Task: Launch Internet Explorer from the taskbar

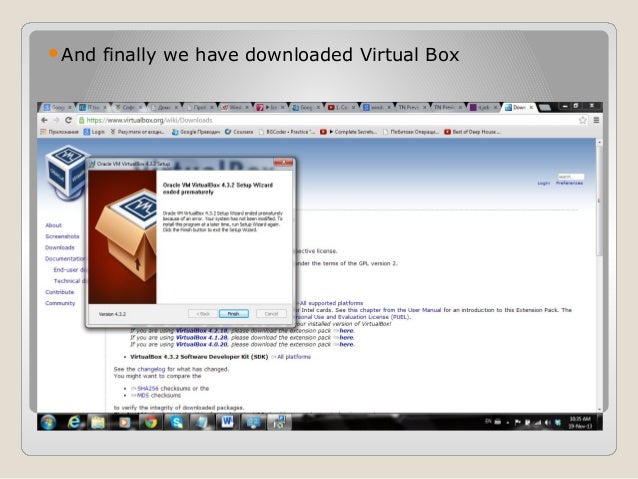Action: point(74,422)
